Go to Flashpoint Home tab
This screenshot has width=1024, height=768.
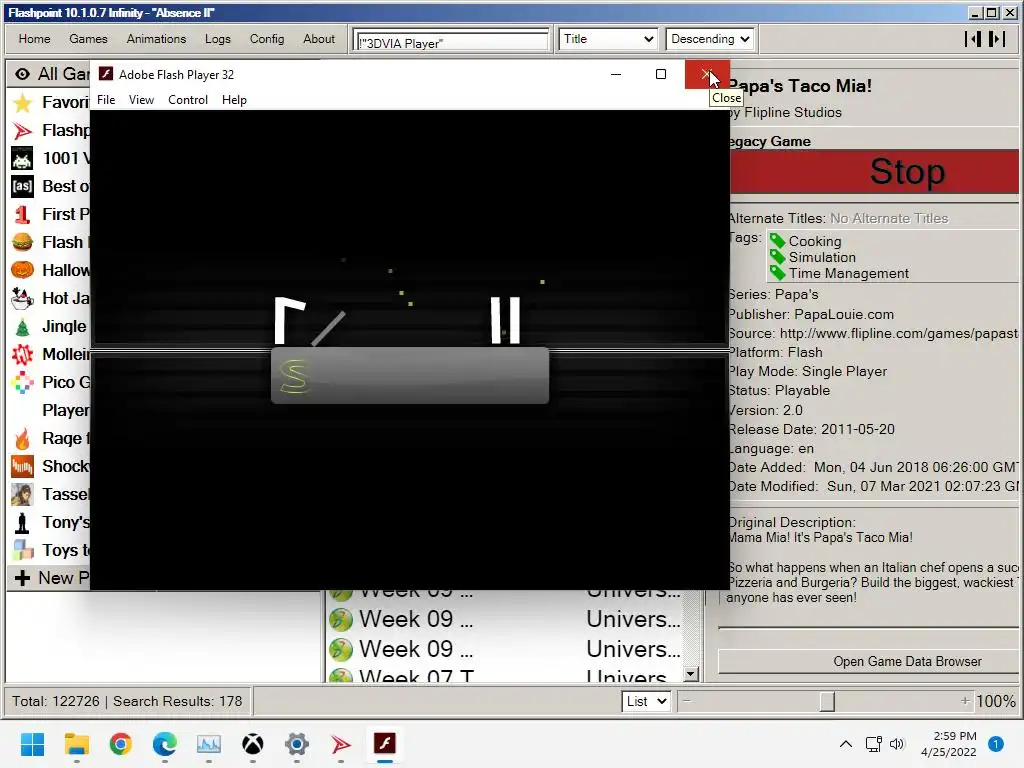35,39
